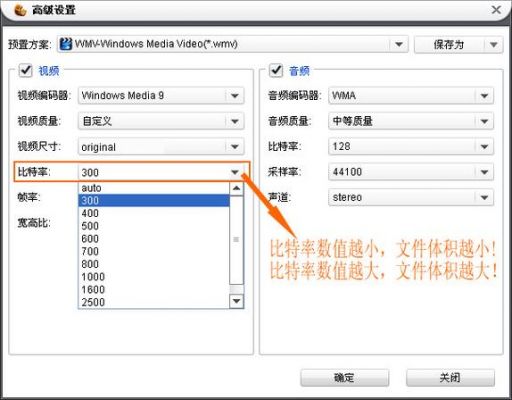The image size is (512, 400).
Task: Collapse the video 比特率 300 dropdown arrow
Action: [x=235, y=172]
